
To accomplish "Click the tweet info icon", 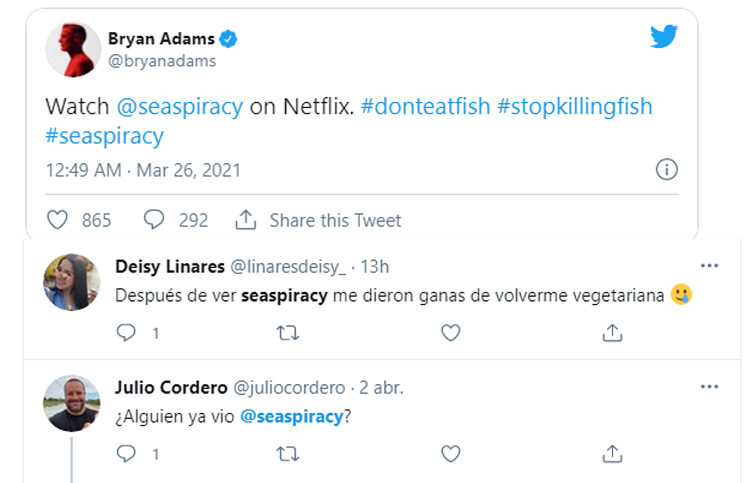I will [667, 168].
